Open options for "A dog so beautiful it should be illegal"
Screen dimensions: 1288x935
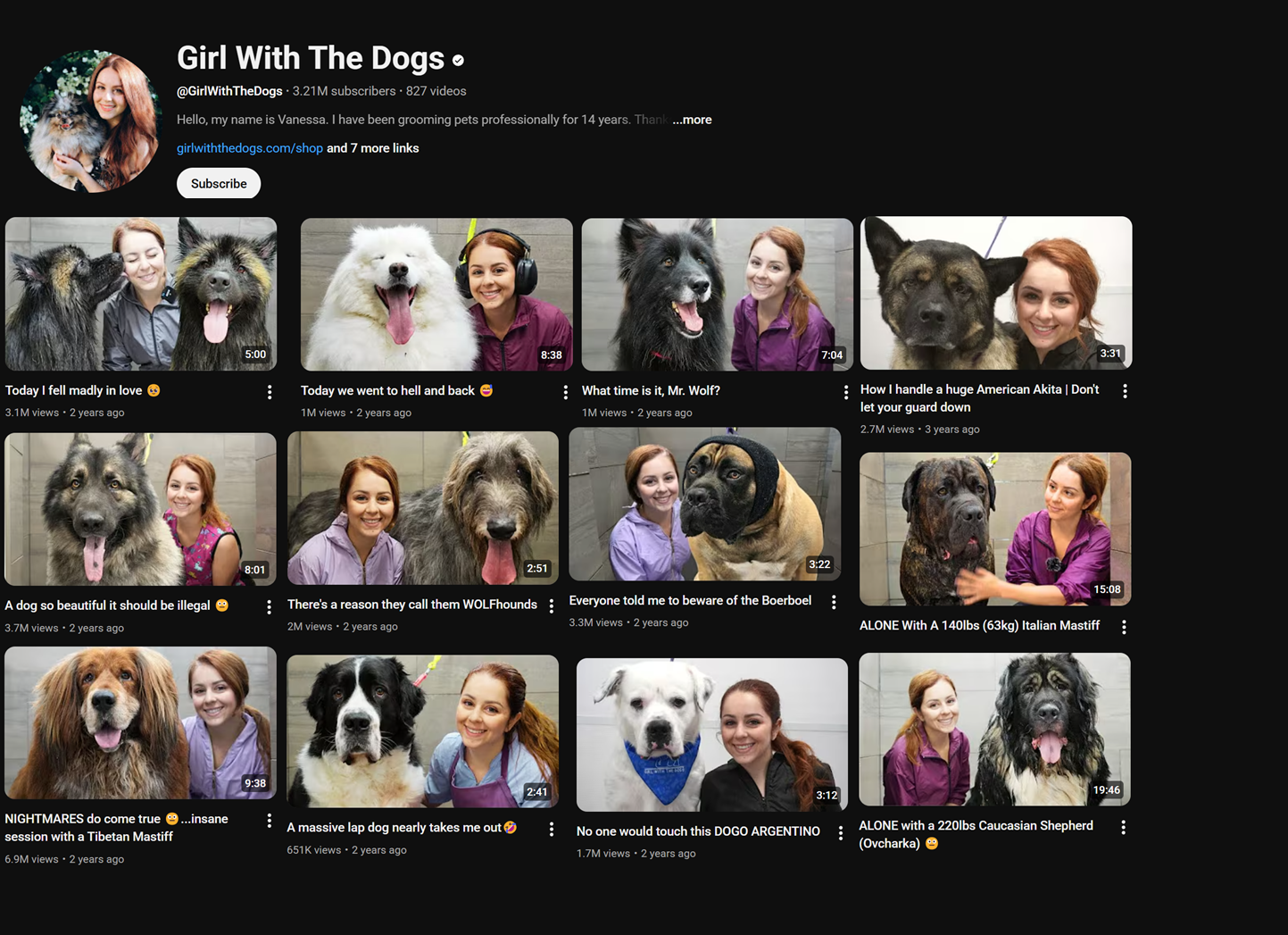point(269,607)
